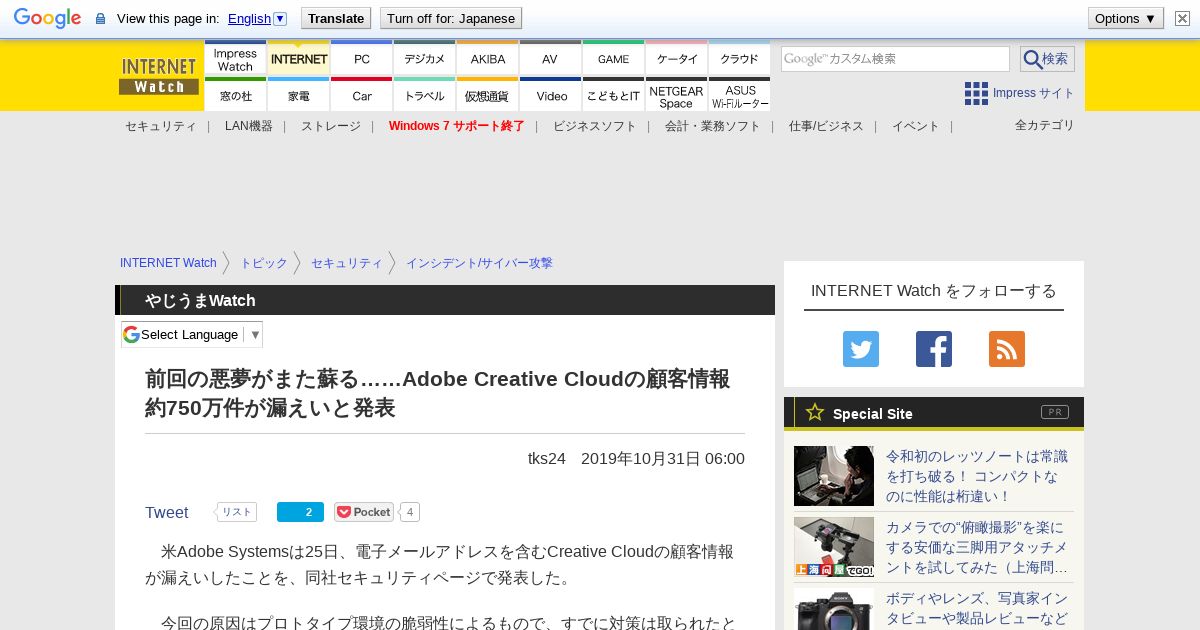Open the 家電 tab

click(x=299, y=95)
